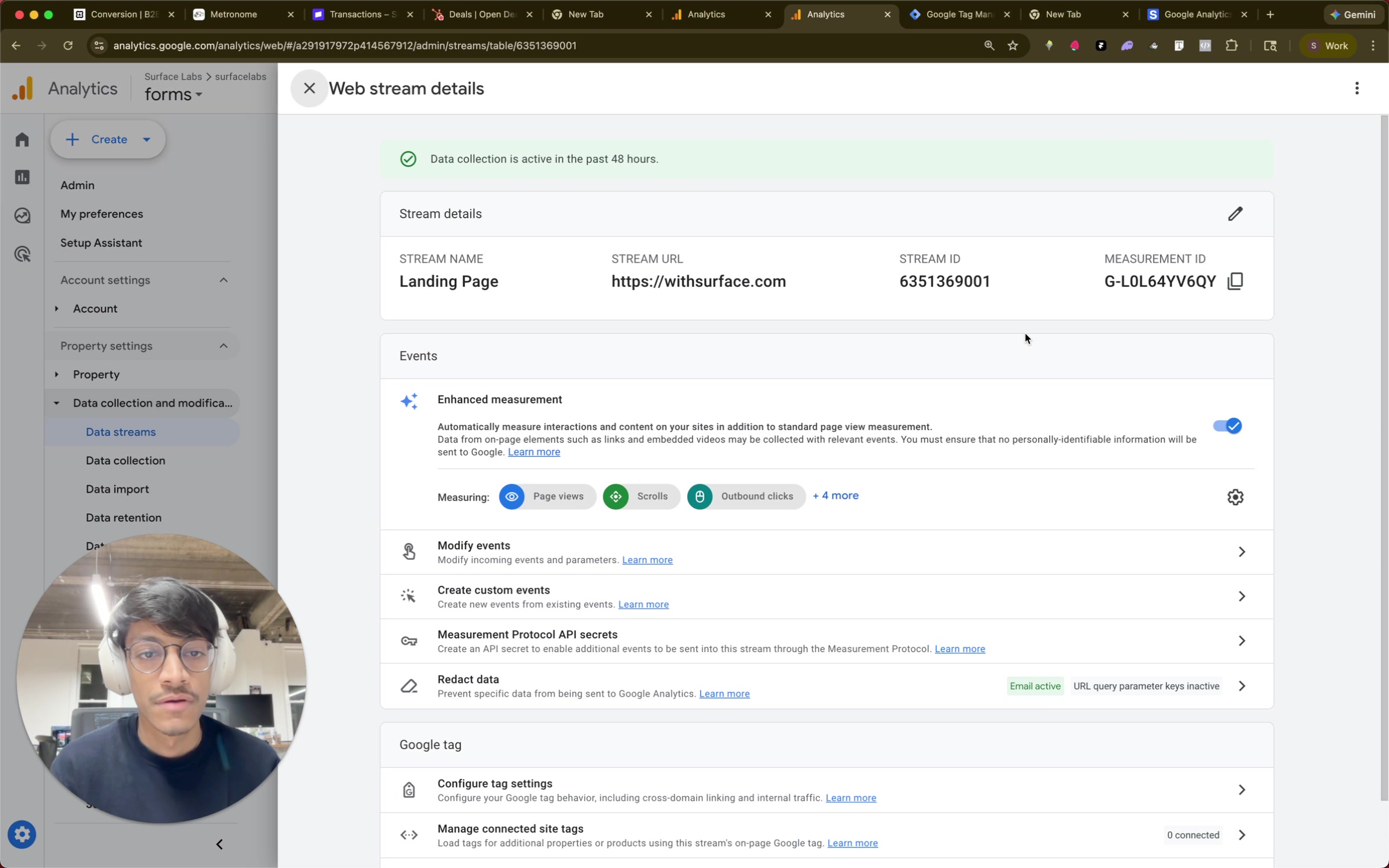The height and width of the screenshot is (868, 1389).
Task: Collapse the Account settings section
Action: pyautogui.click(x=222, y=280)
